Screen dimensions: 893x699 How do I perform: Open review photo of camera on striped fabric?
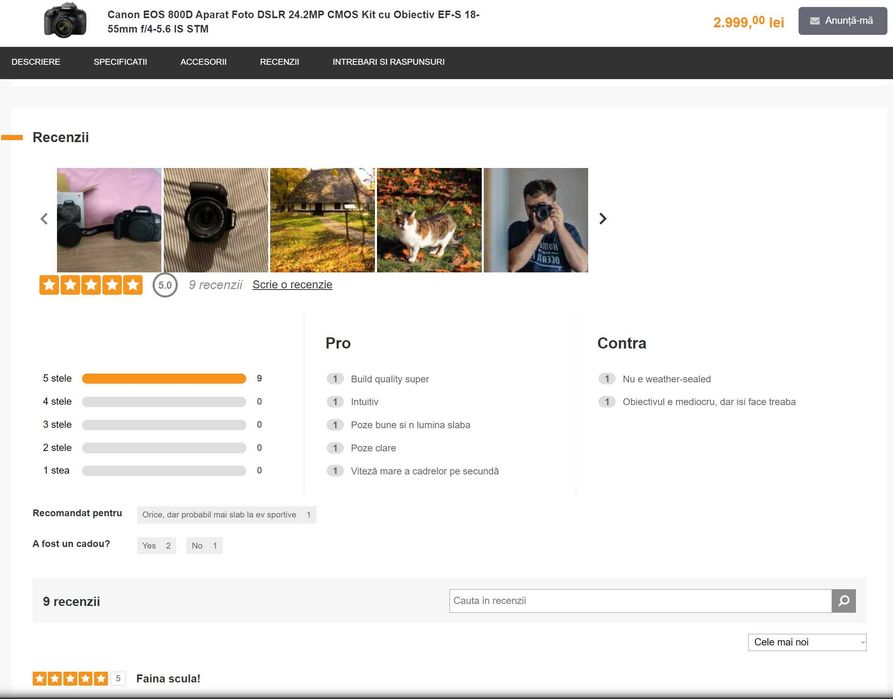(x=216, y=220)
